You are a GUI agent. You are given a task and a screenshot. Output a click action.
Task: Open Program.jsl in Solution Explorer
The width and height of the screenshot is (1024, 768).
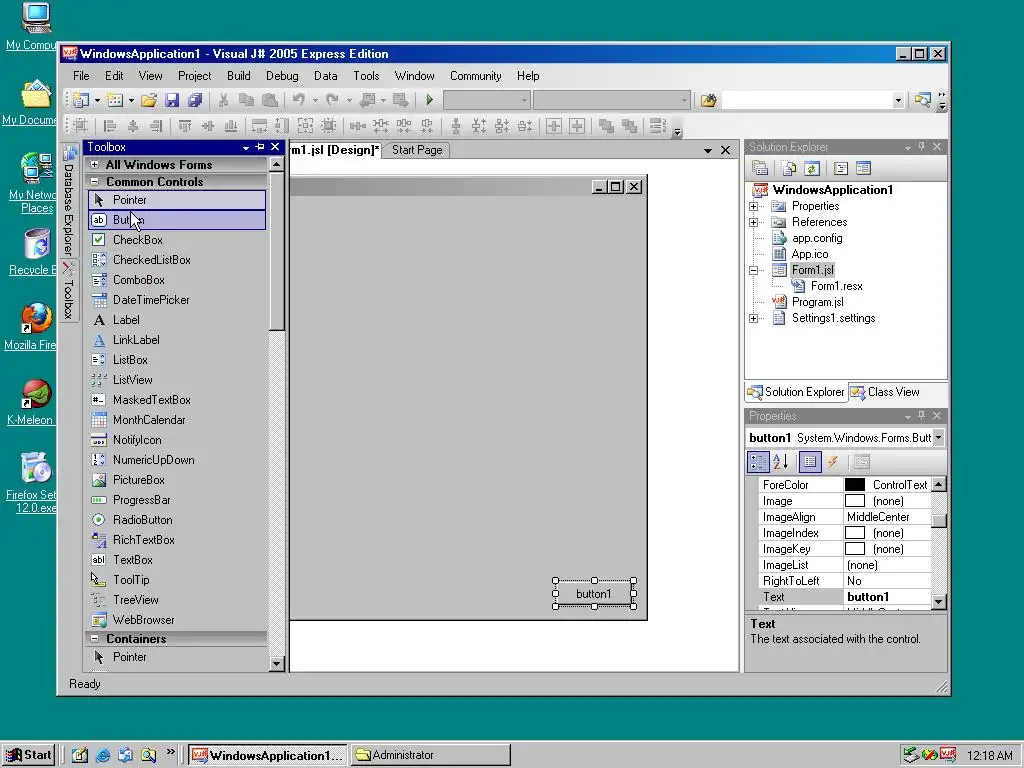click(x=817, y=302)
